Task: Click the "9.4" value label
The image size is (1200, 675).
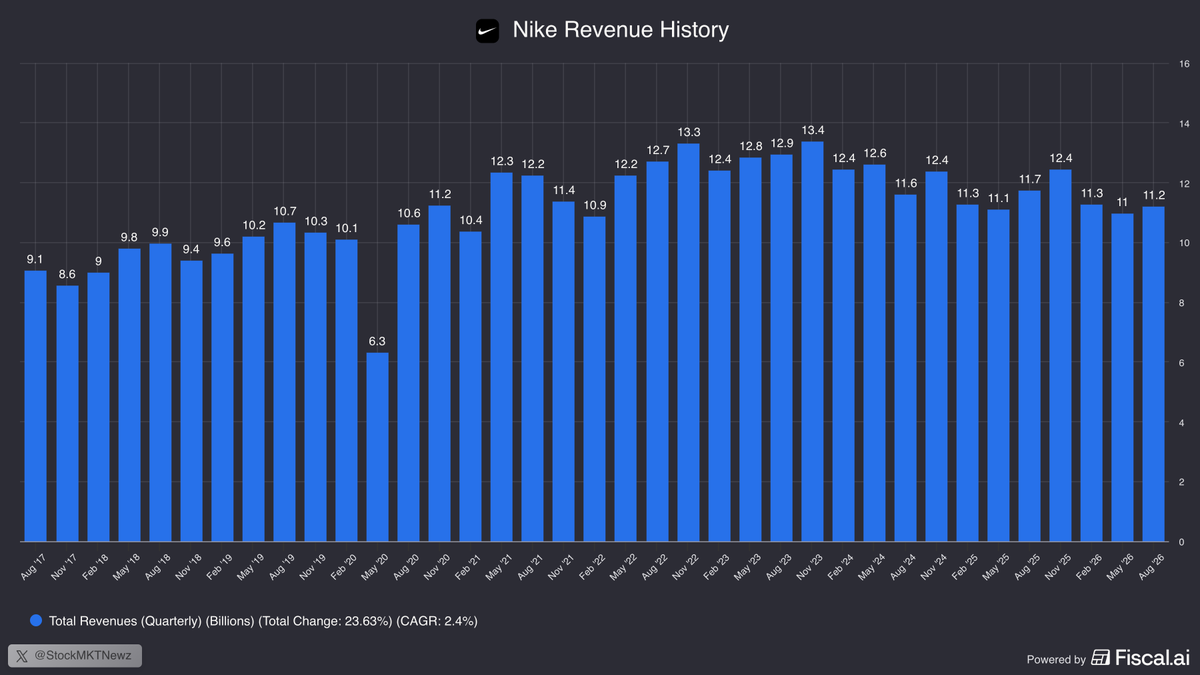Action: [191, 249]
